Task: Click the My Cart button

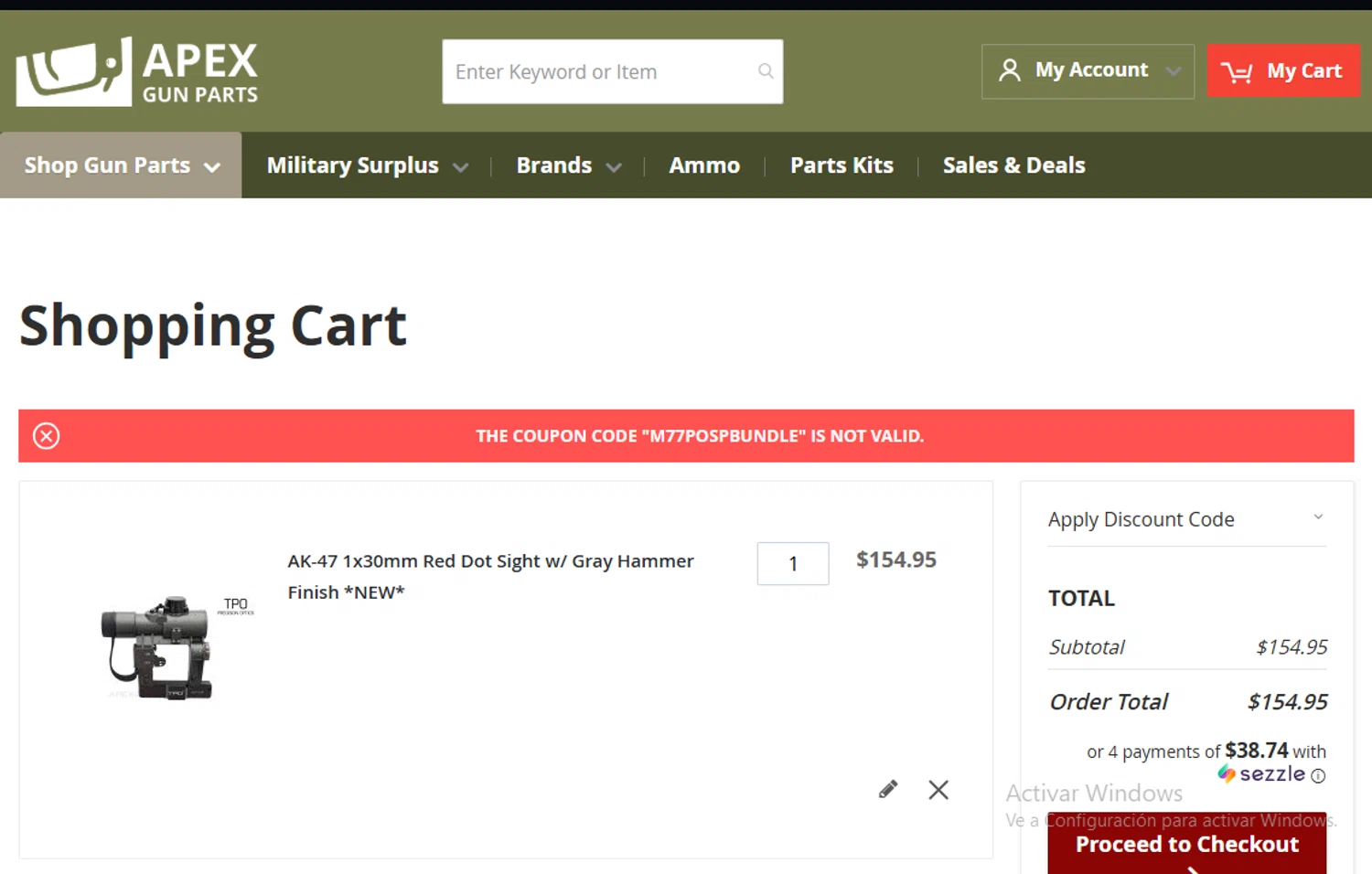Action: tap(1283, 70)
